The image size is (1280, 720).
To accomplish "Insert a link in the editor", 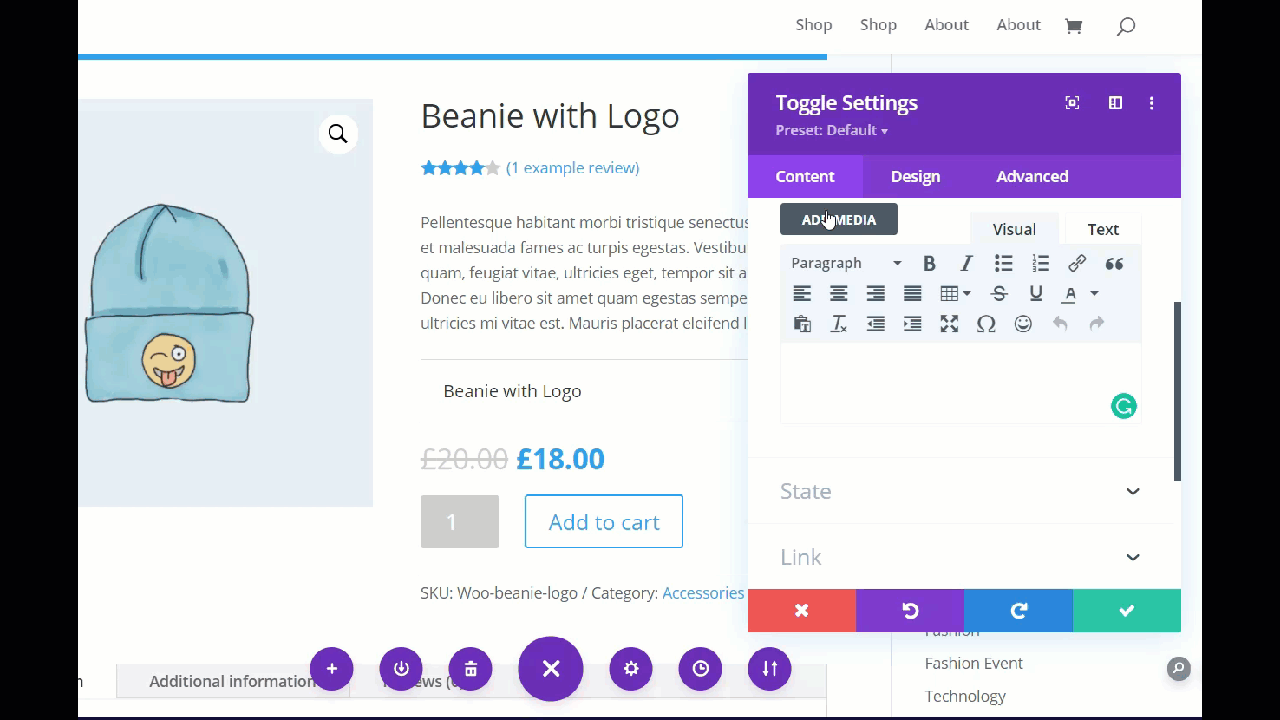I will [x=1077, y=263].
